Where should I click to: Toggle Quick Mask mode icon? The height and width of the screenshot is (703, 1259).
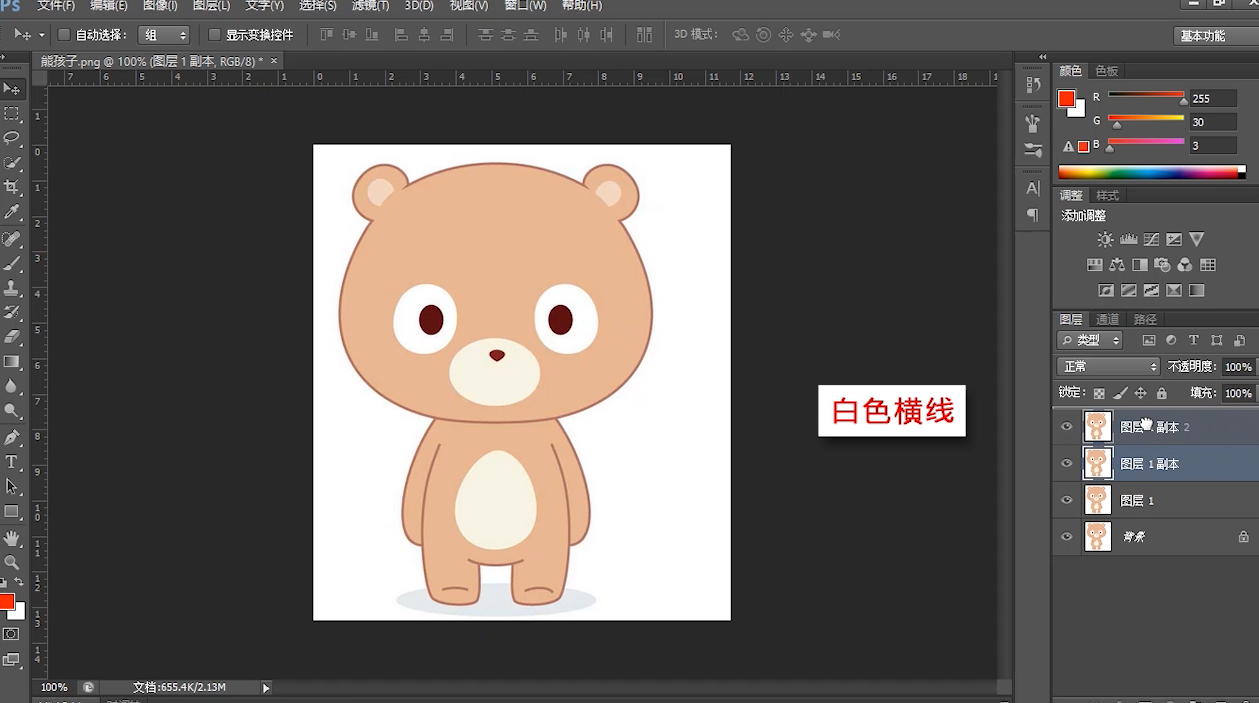(x=11, y=634)
